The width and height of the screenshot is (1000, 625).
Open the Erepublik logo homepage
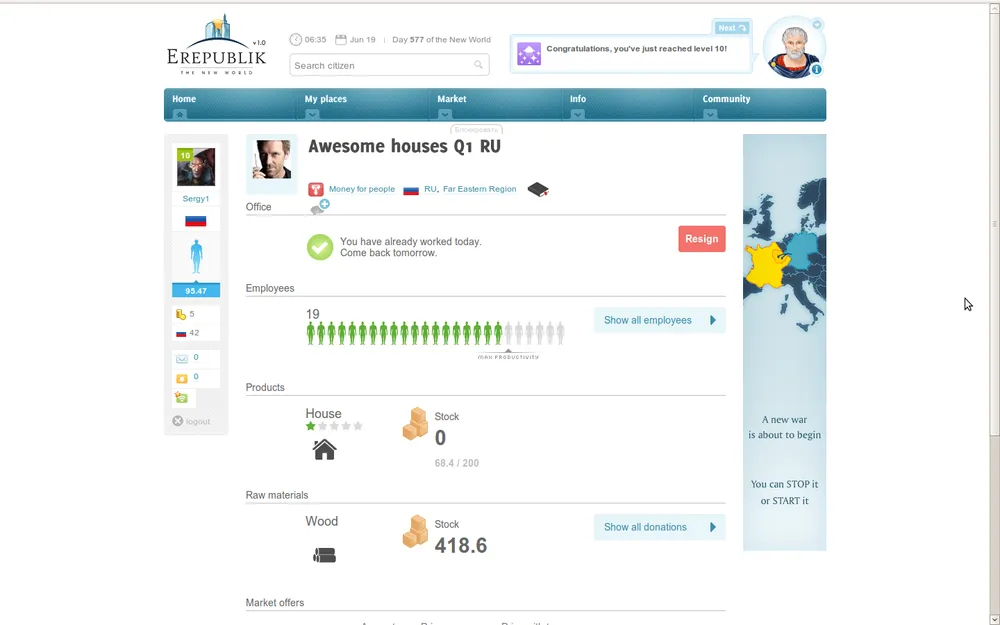[x=216, y=45]
